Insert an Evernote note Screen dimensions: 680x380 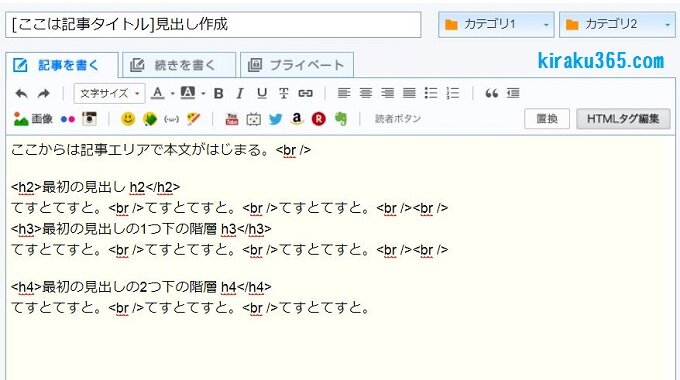click(x=341, y=119)
